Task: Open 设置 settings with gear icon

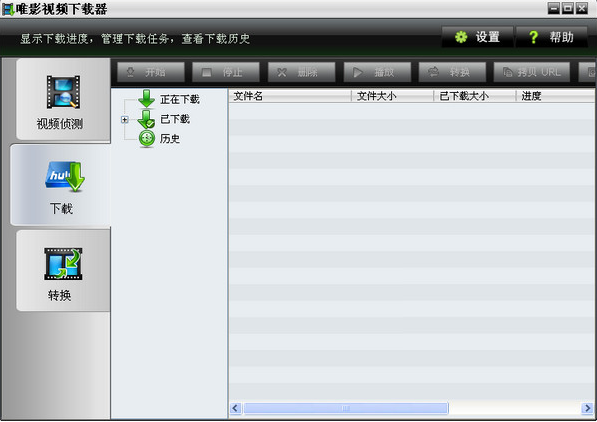Action: (477, 37)
